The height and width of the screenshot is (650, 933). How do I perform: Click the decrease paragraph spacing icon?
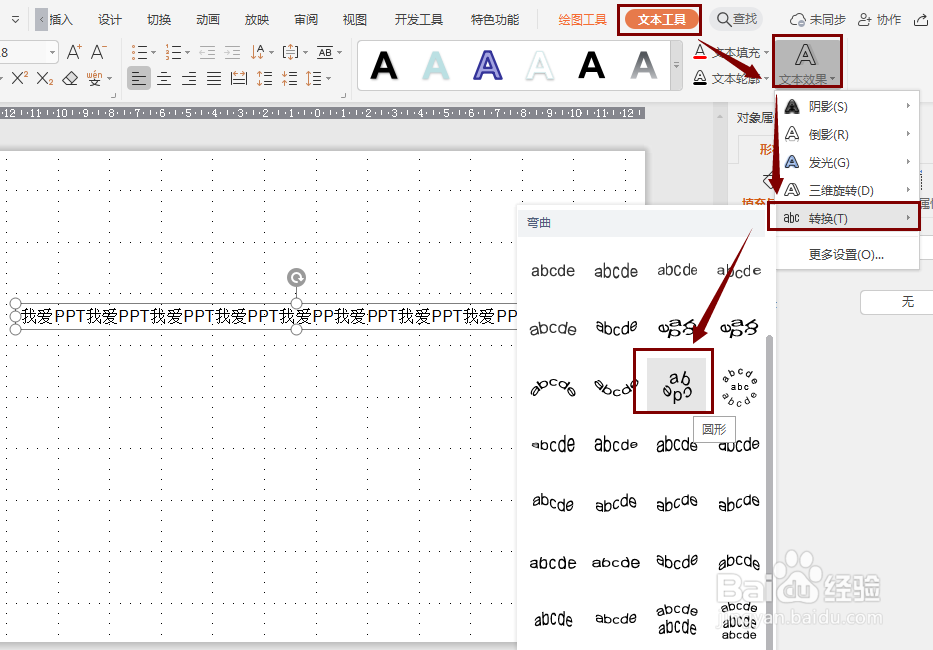pyautogui.click(x=289, y=78)
